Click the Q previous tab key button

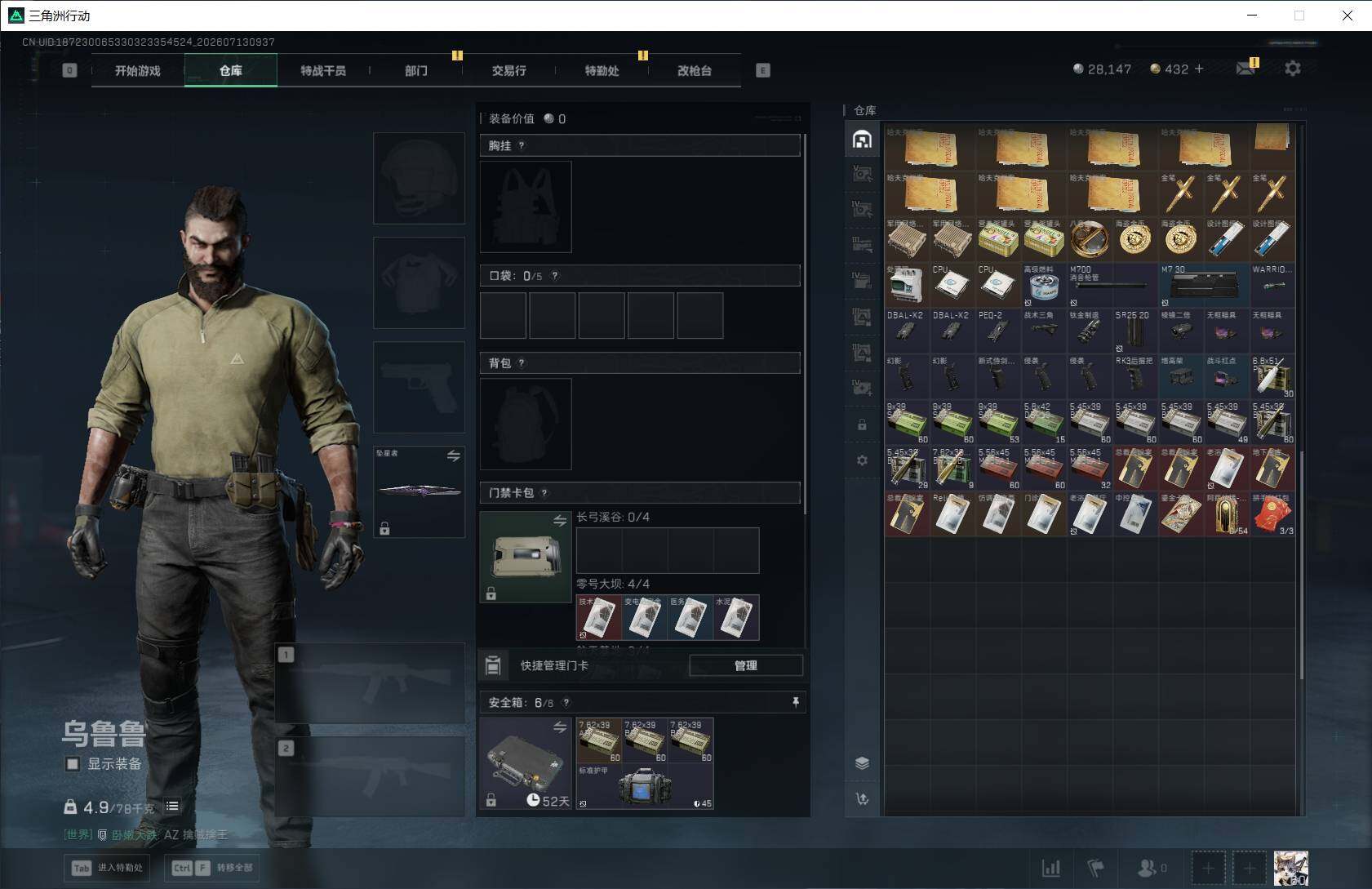pos(69,70)
